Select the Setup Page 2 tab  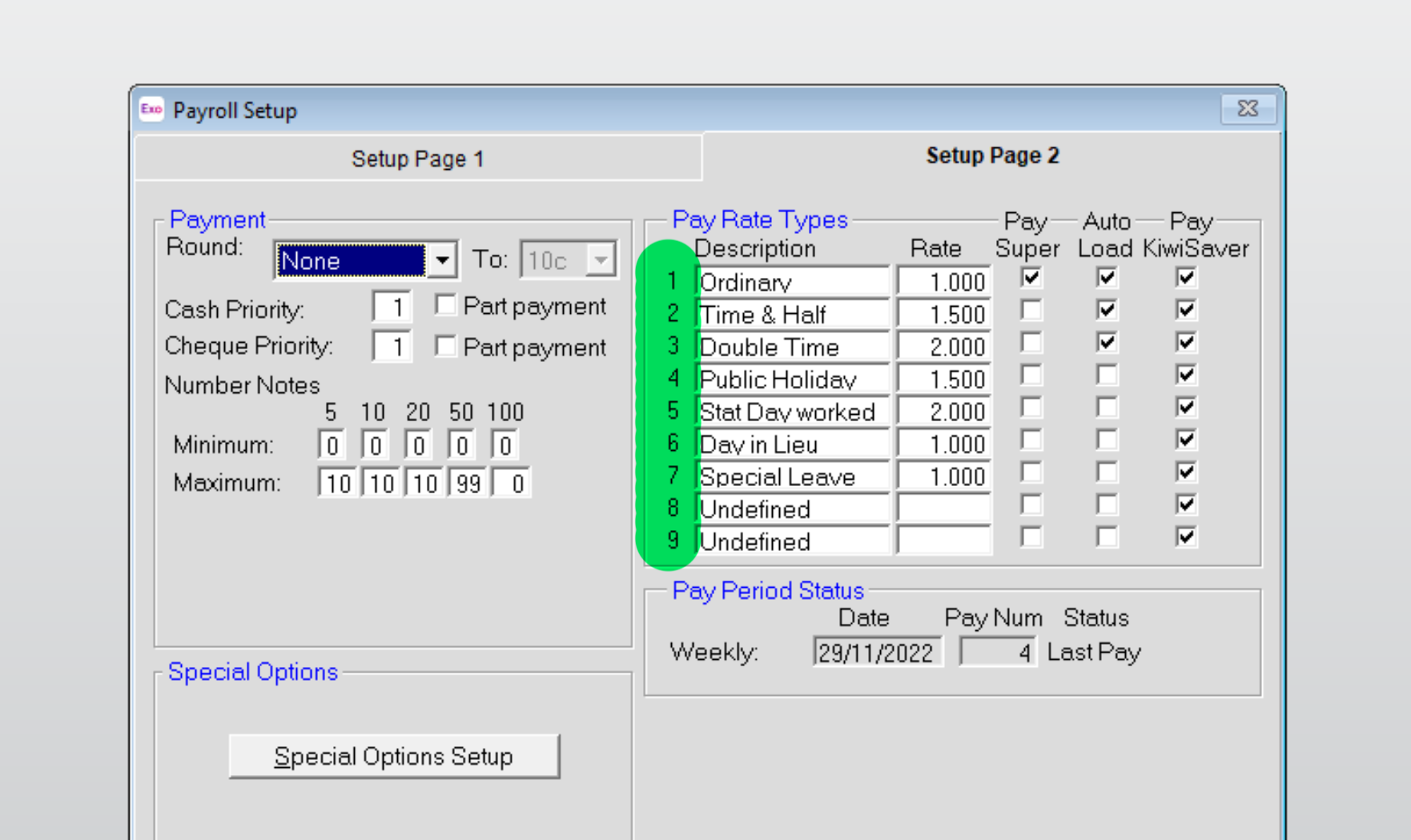pos(991,156)
